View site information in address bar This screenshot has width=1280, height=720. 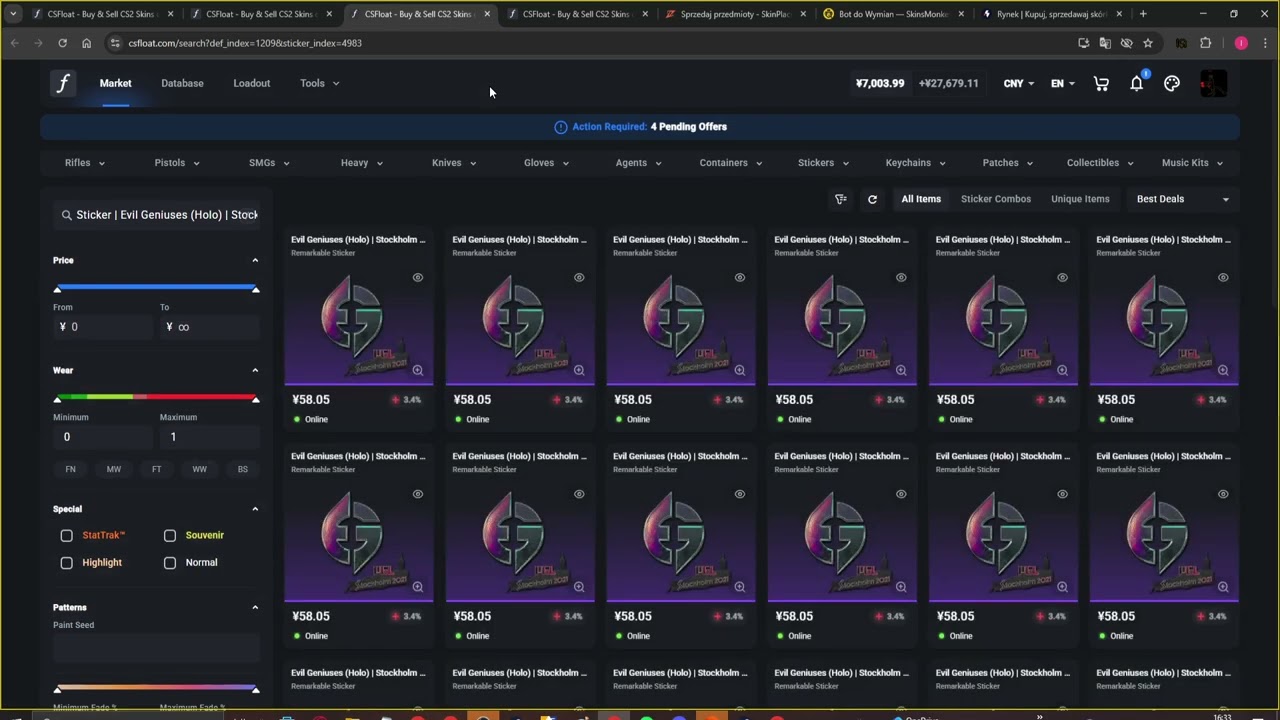pos(115,43)
